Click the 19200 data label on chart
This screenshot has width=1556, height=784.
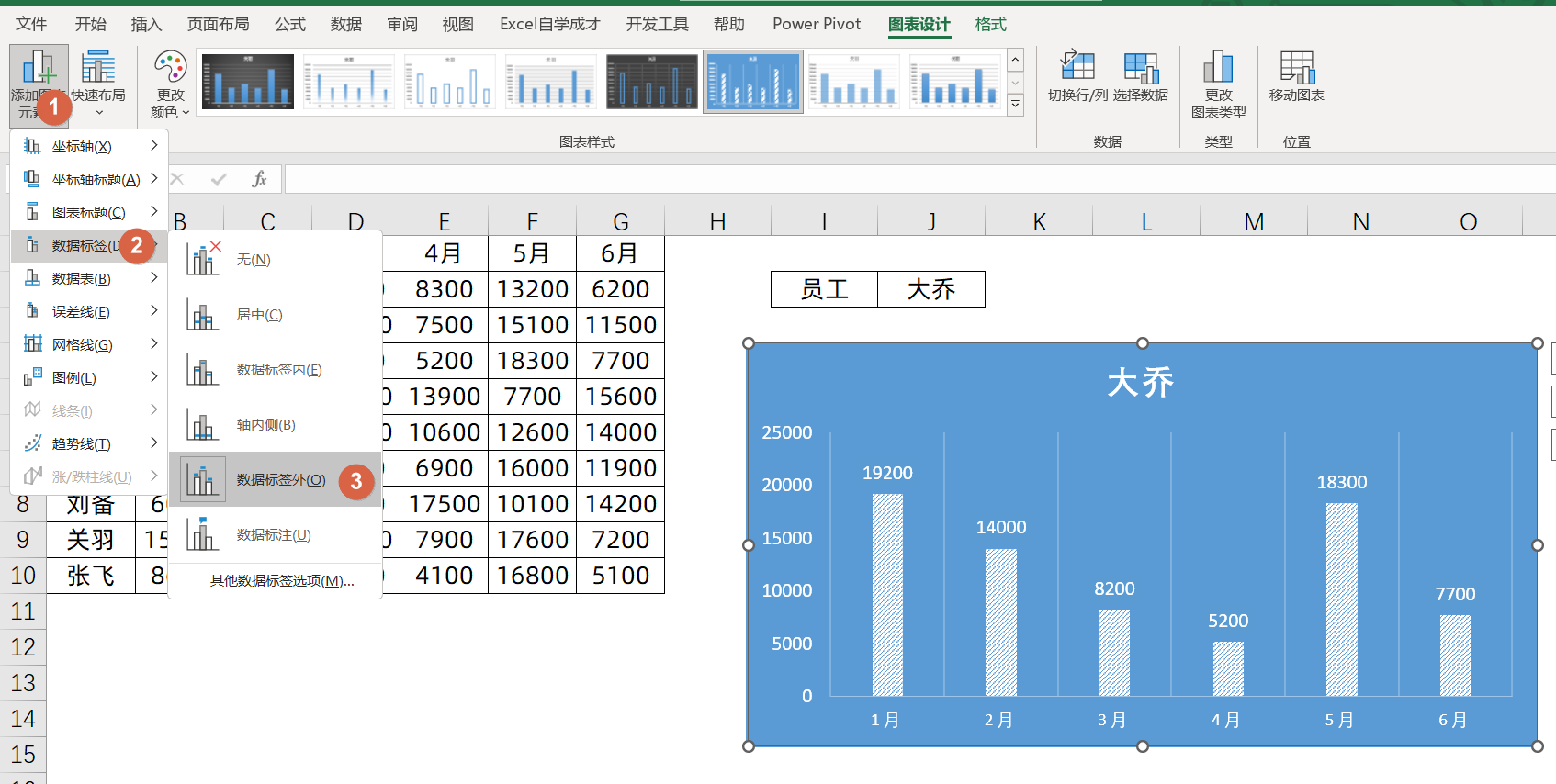tap(887, 473)
